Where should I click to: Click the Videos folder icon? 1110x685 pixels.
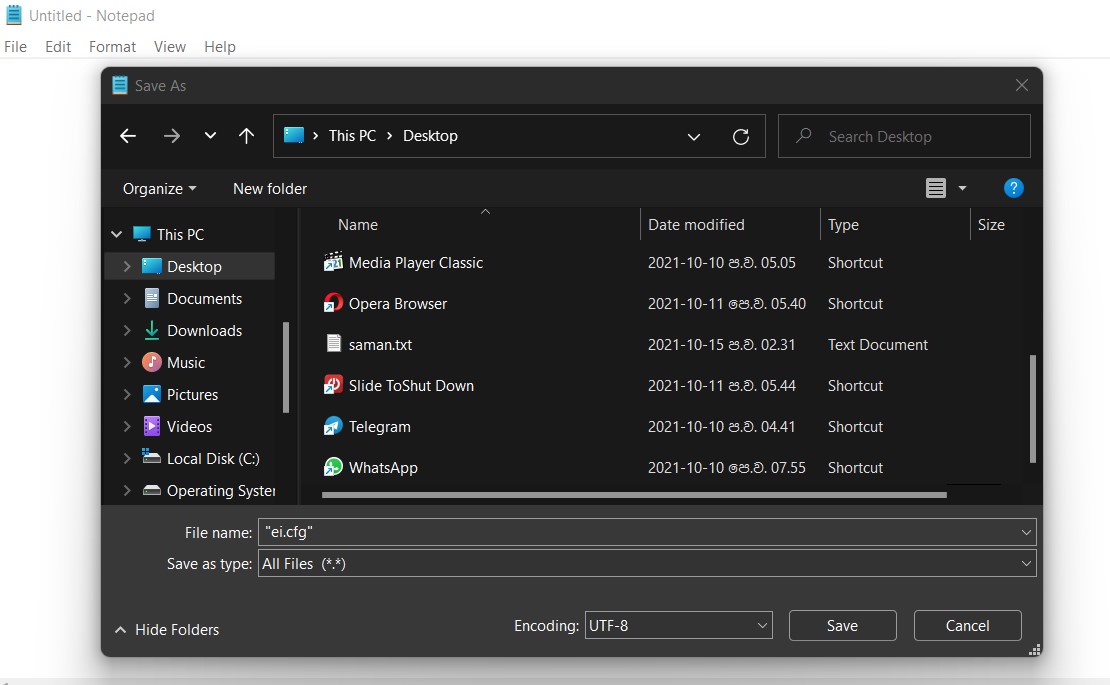(151, 426)
